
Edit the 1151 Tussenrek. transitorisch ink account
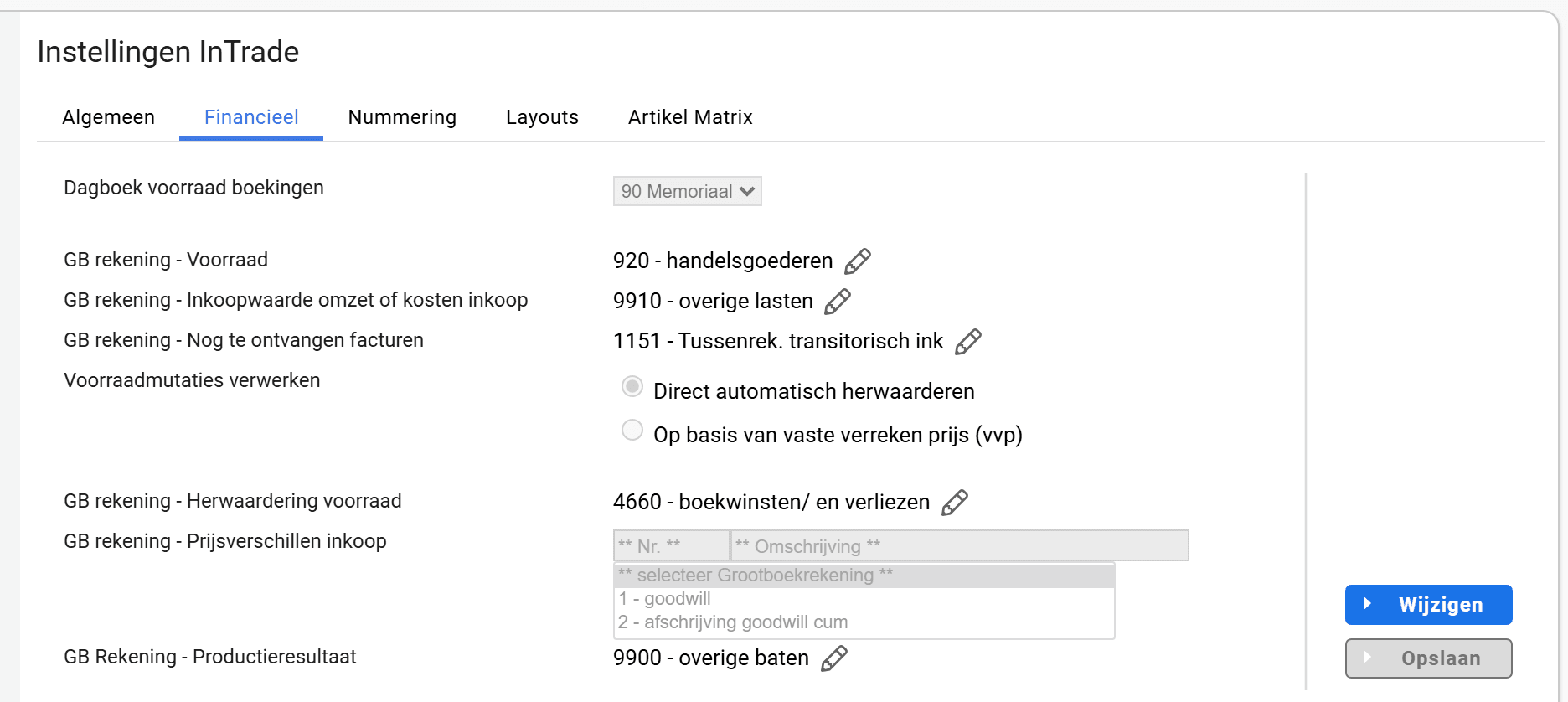968,342
